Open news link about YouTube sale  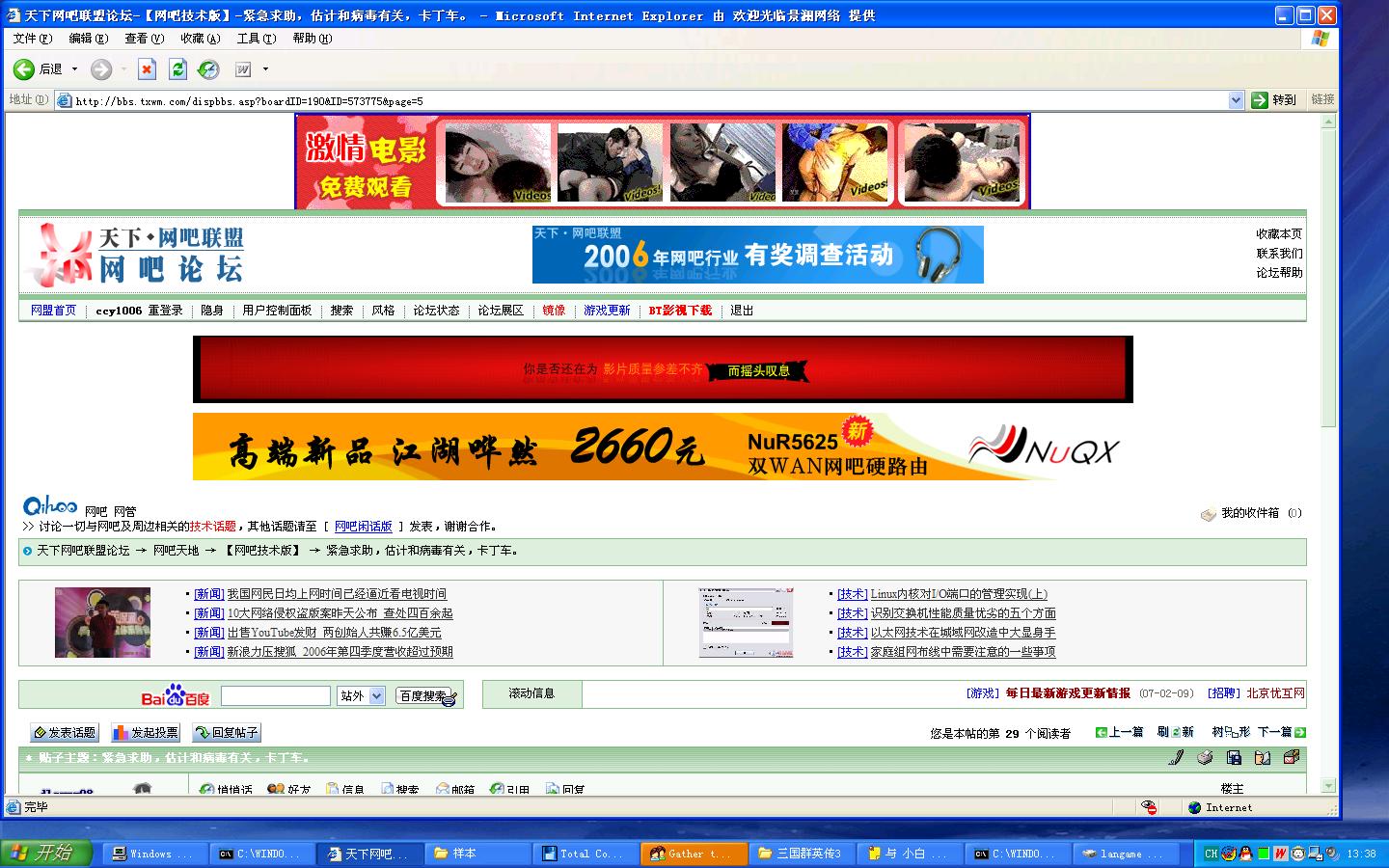pyautogui.click(x=334, y=633)
